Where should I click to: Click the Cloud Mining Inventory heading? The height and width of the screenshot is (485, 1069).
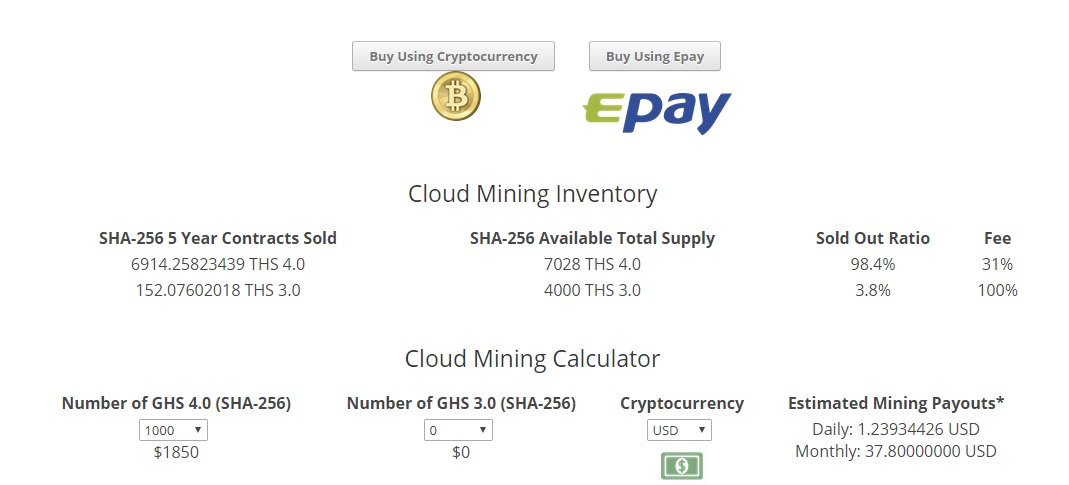532,194
